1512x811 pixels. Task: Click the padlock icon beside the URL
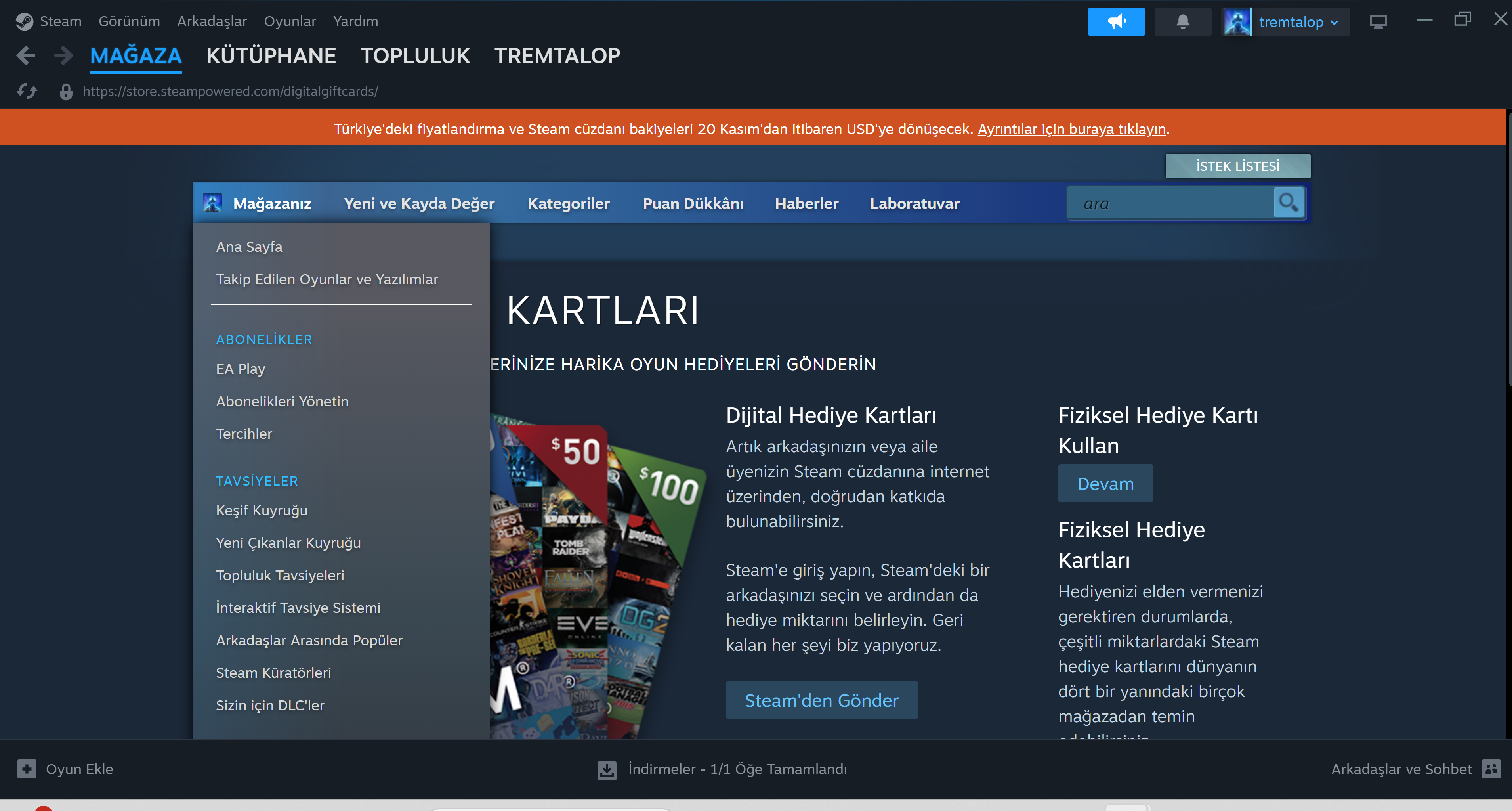click(x=66, y=92)
